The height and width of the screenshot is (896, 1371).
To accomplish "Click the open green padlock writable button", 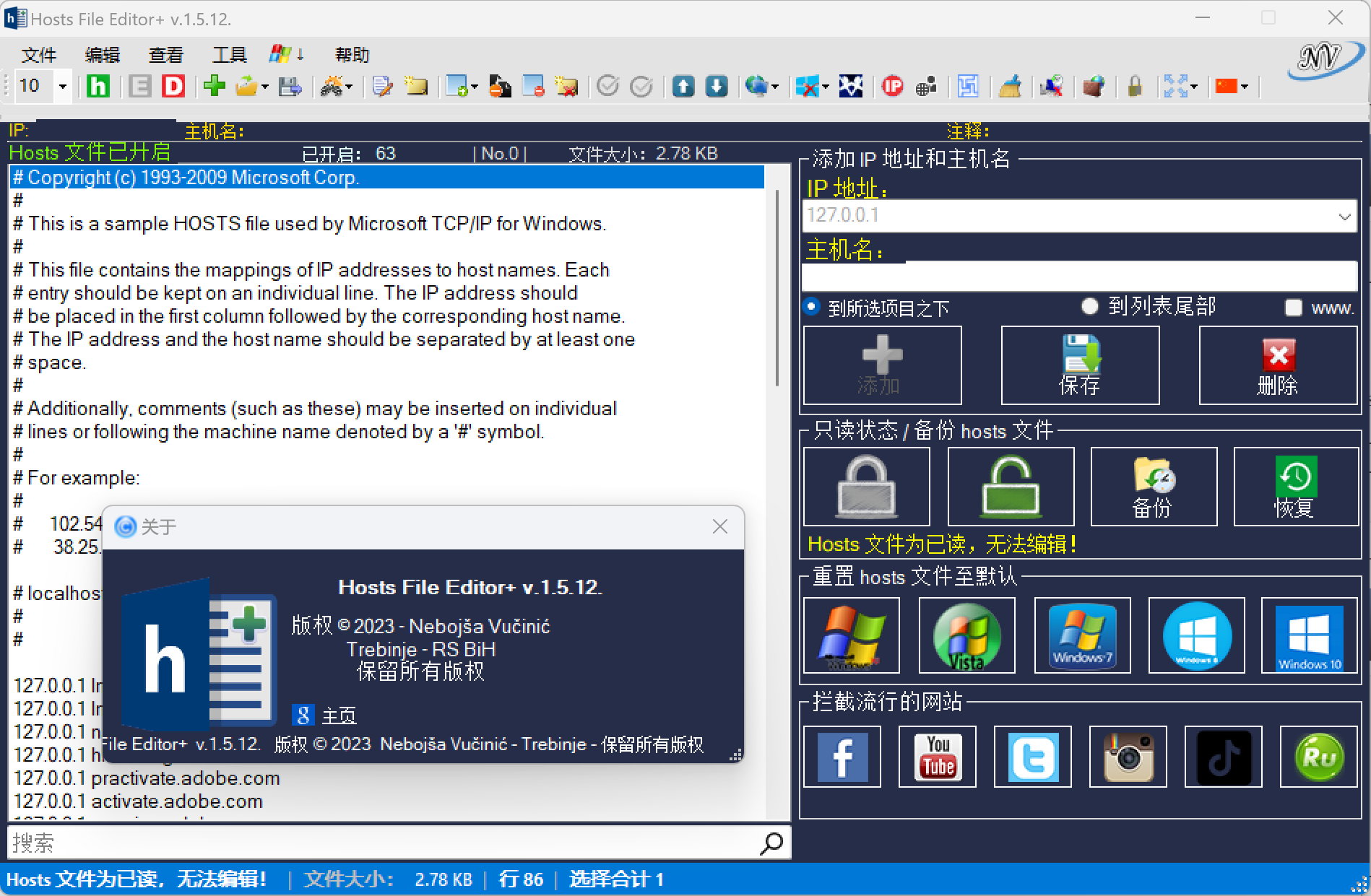I will coord(1011,487).
